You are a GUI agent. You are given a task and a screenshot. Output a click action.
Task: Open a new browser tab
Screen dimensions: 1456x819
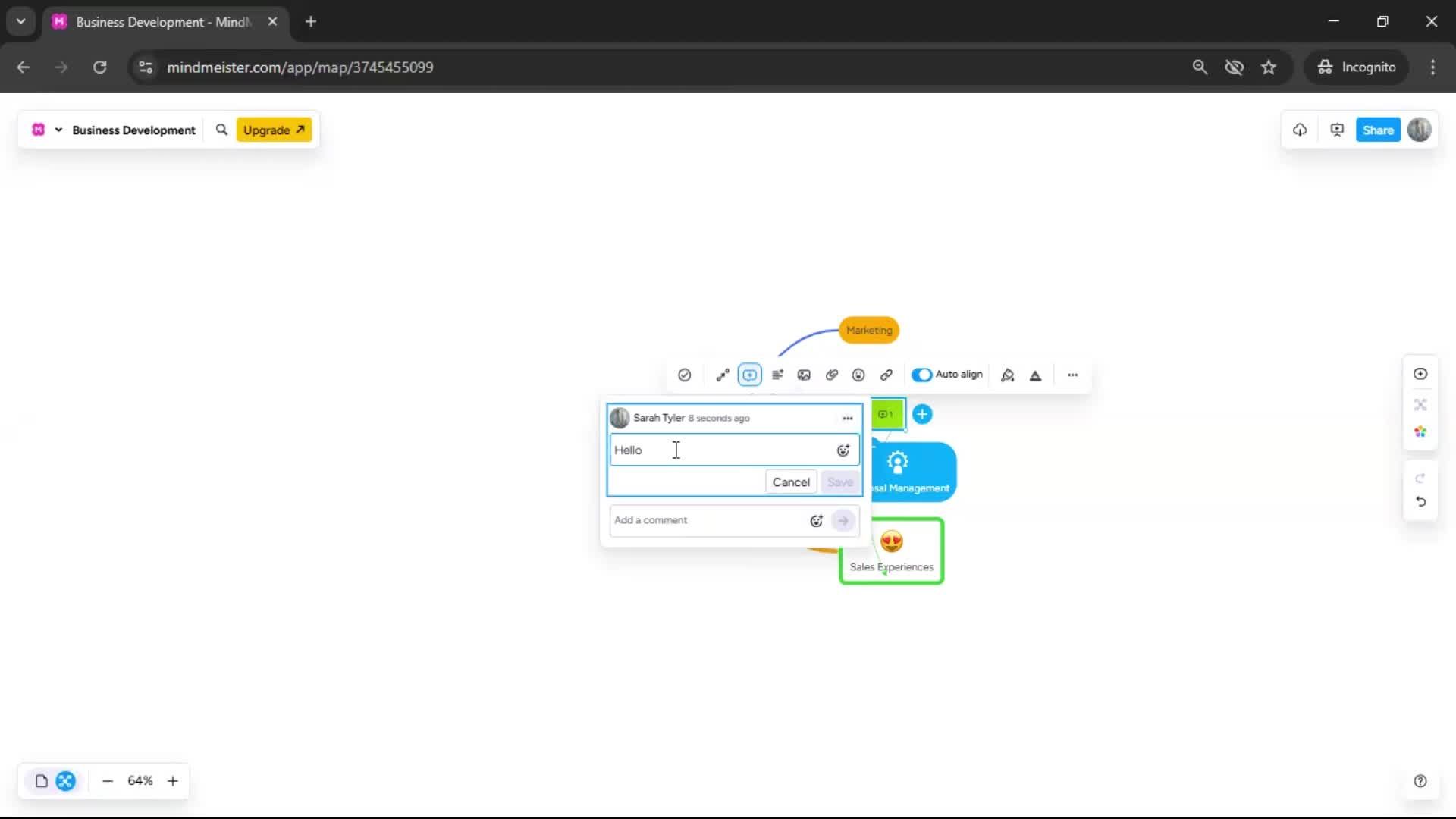pos(311,21)
